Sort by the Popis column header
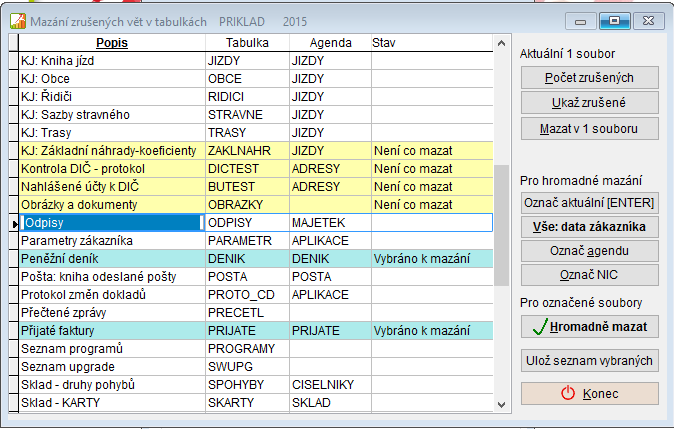674x429 pixels. click(112, 43)
